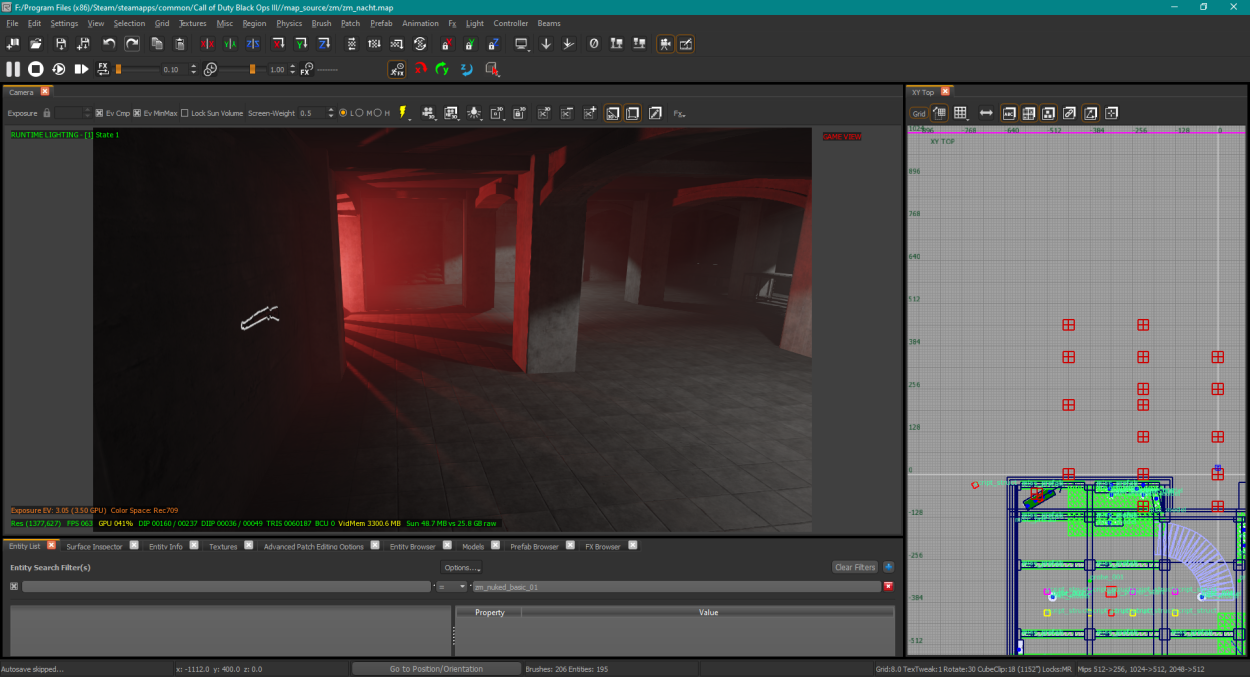Click the camera game view toolbar icon
This screenshot has height=677, width=1250.
click(x=664, y=44)
